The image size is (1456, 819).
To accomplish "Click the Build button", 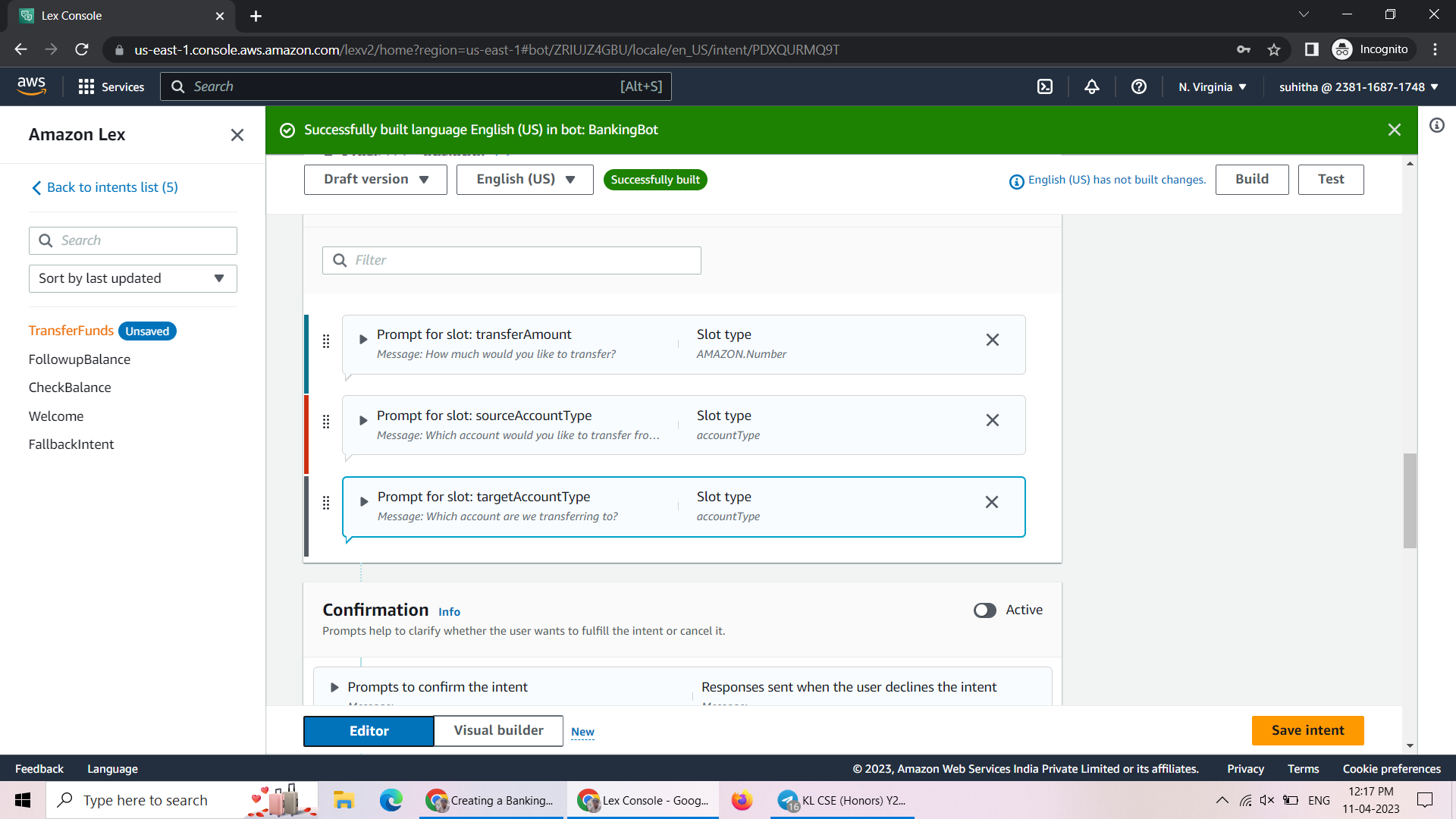I will click(1251, 179).
